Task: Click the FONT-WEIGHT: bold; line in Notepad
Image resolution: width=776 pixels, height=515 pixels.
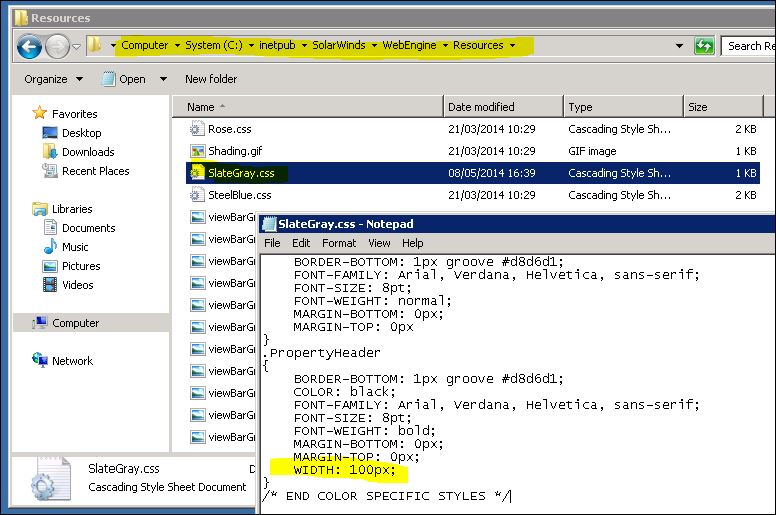Action: click(364, 431)
